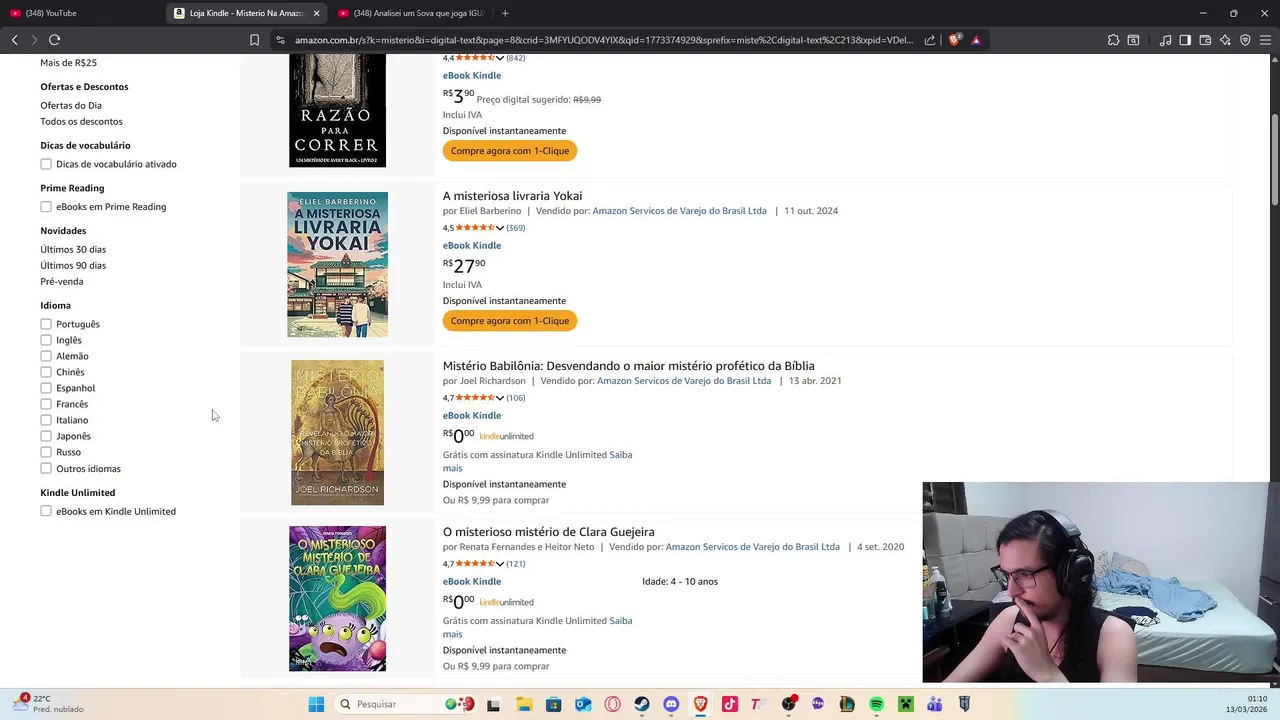Open the Clara Guejeira book cover thumbnail
Screen dimensions: 1280x720
(x=337, y=598)
